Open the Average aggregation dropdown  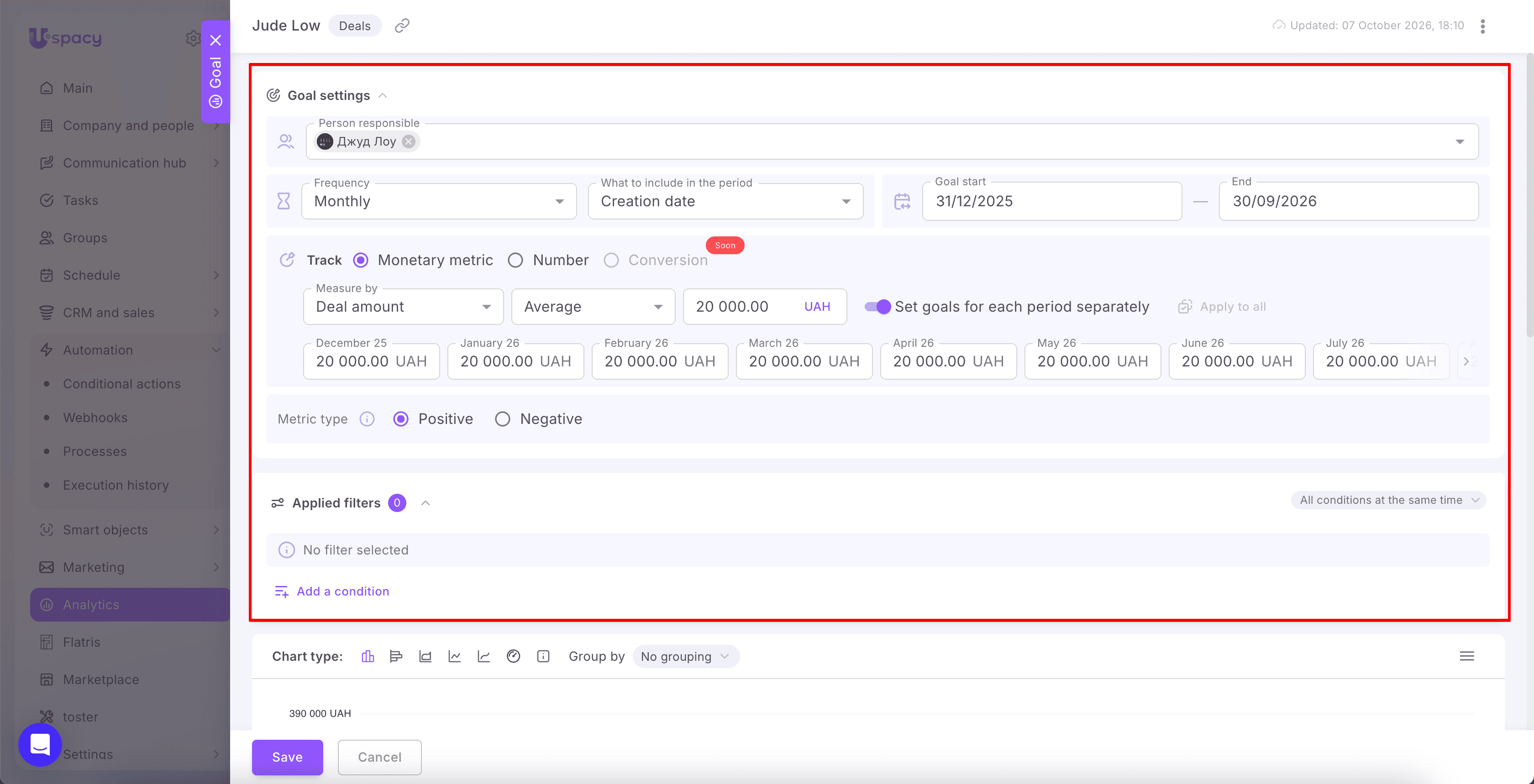[x=593, y=307]
